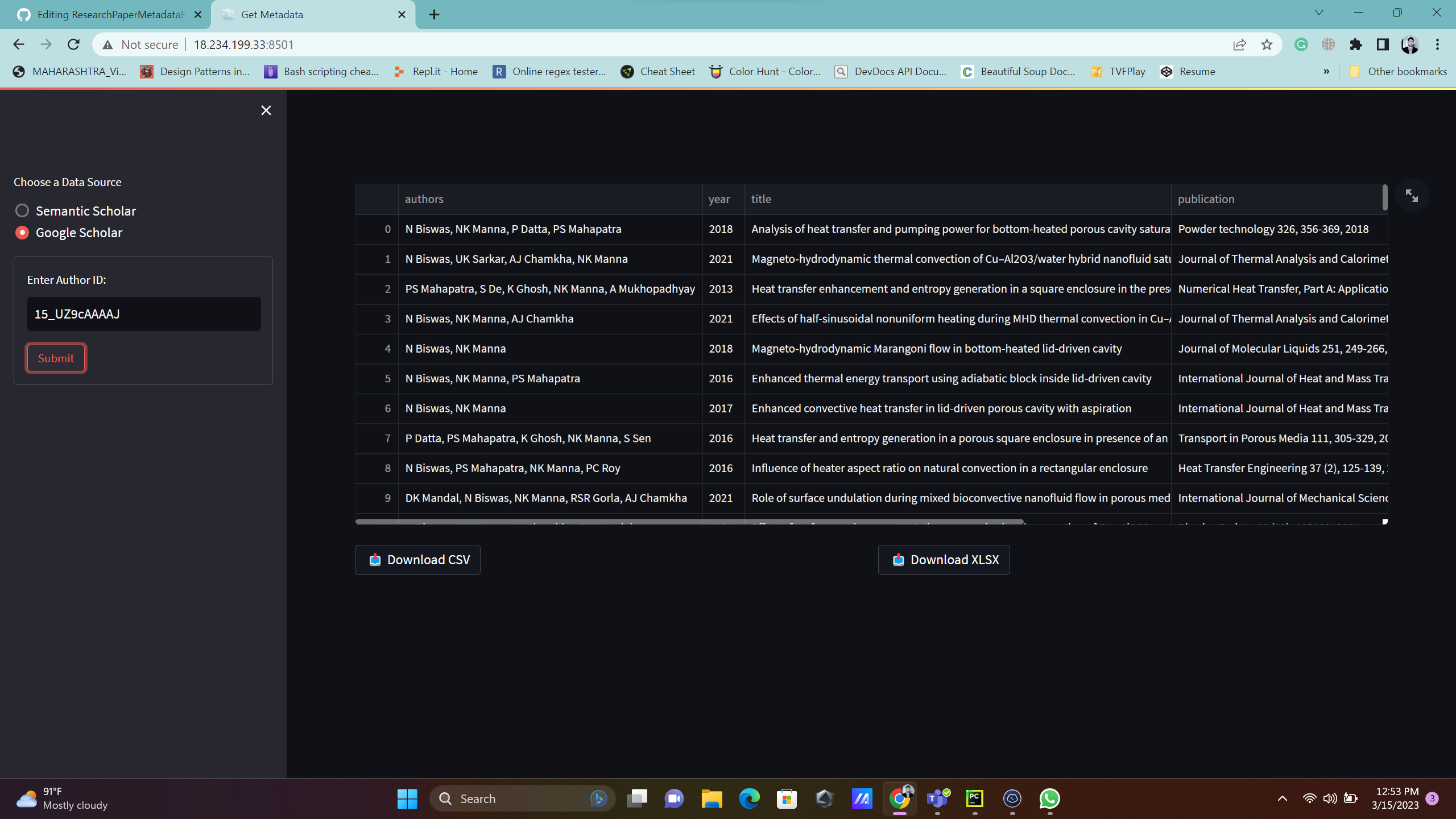Open the TVFPlay bookmark
This screenshot has width=1456, height=819.
tap(1118, 72)
